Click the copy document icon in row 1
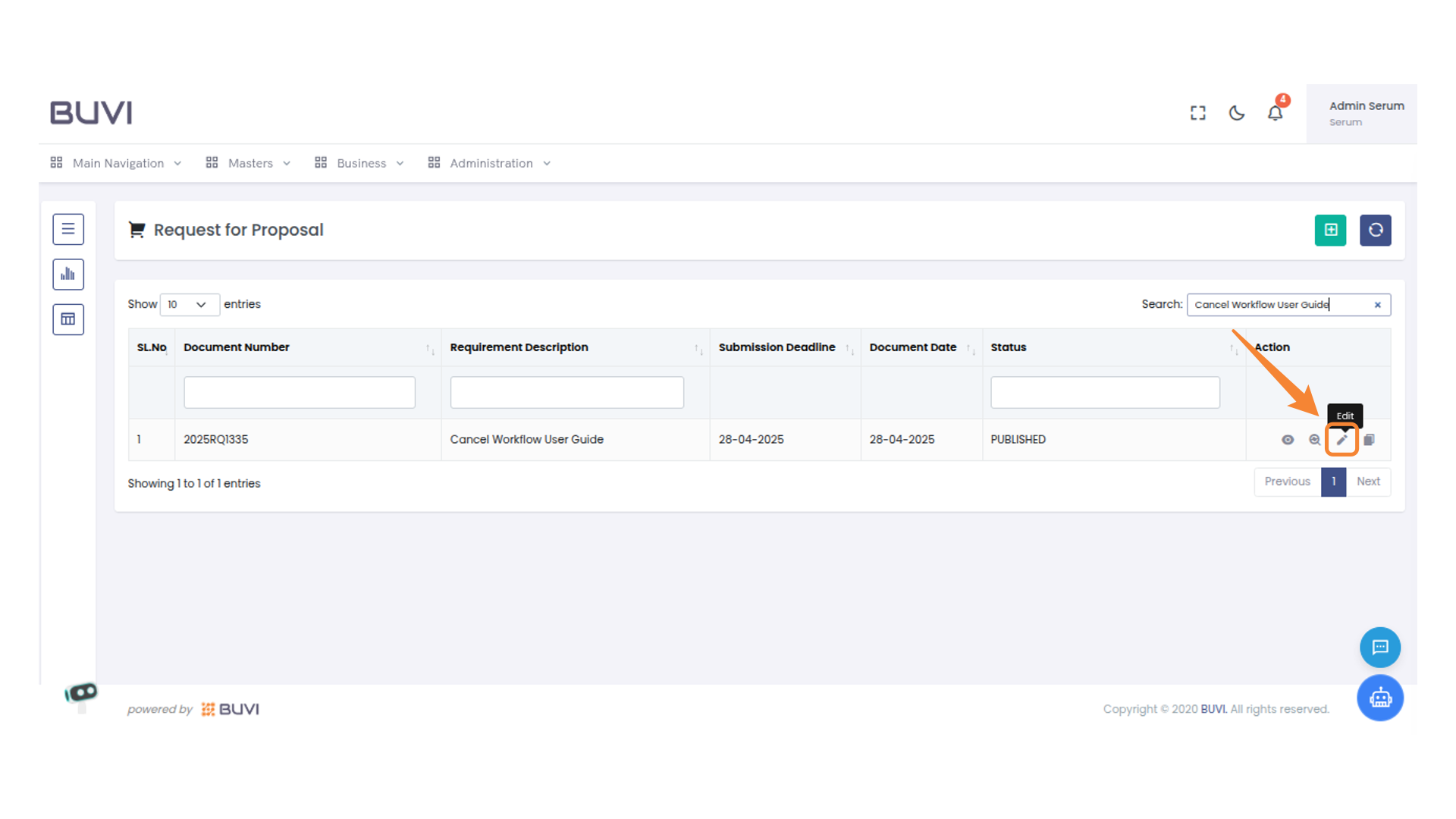 (x=1369, y=440)
